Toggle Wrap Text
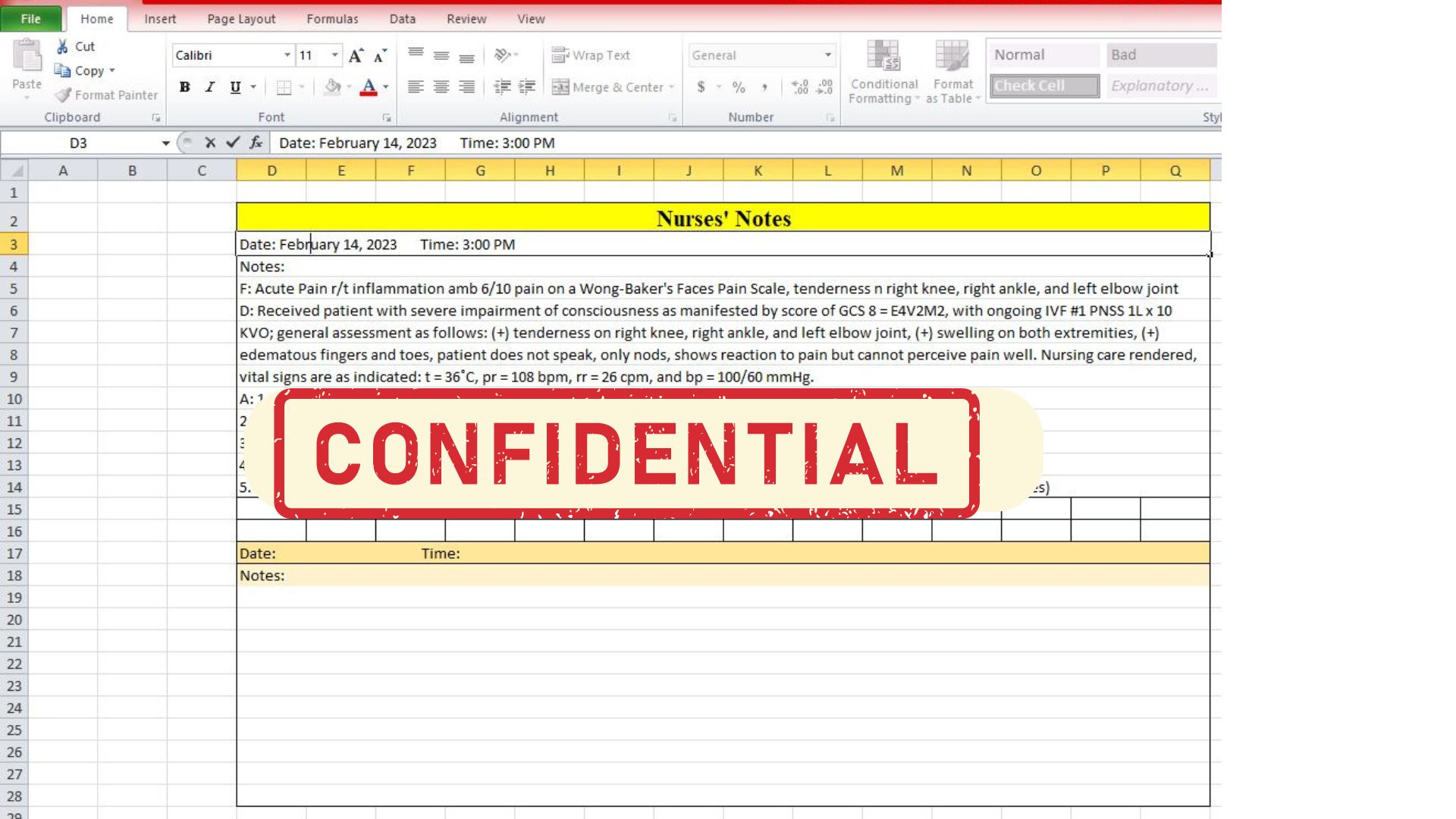 591,55
